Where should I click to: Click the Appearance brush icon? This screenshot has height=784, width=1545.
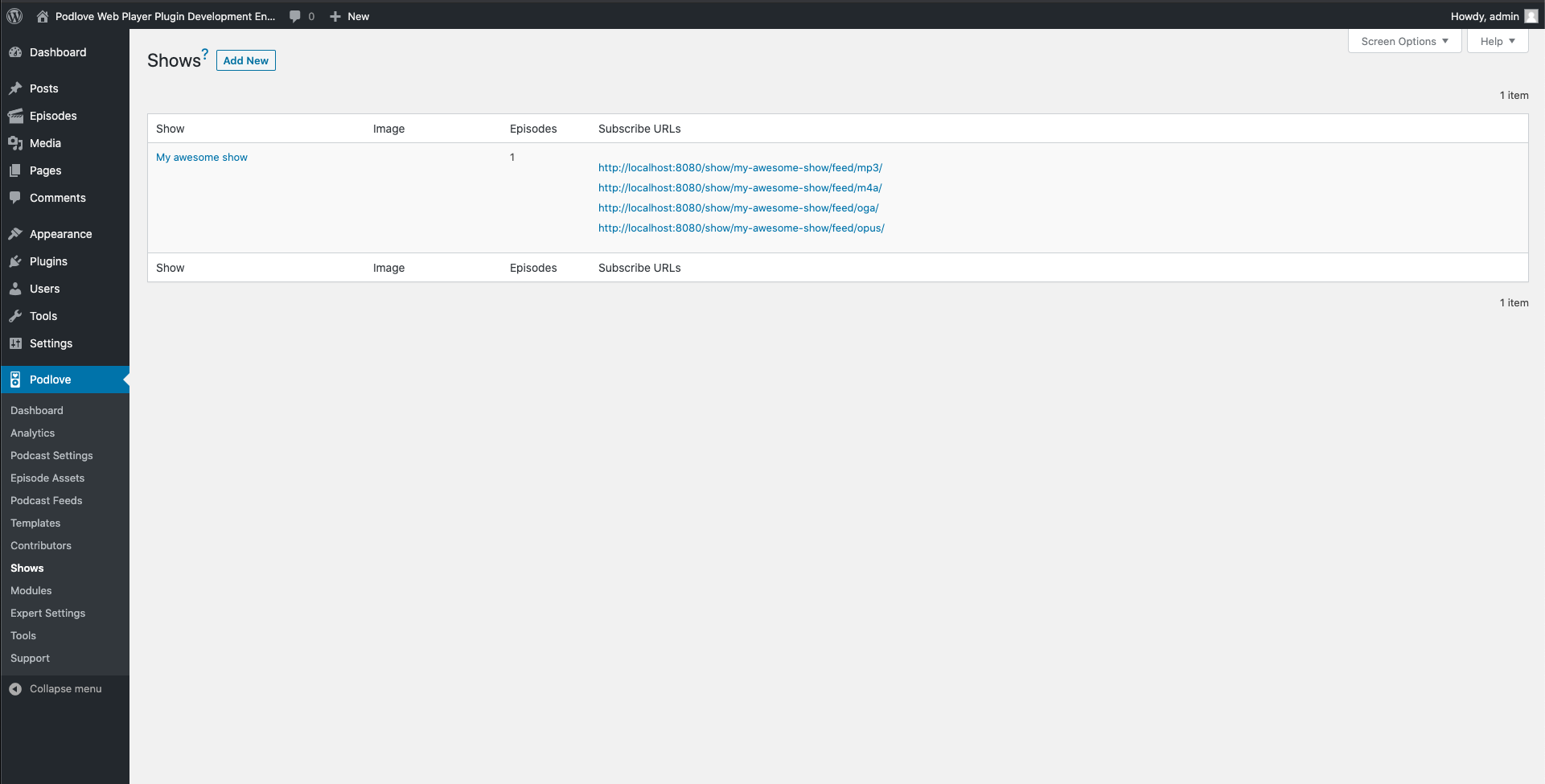(15, 234)
